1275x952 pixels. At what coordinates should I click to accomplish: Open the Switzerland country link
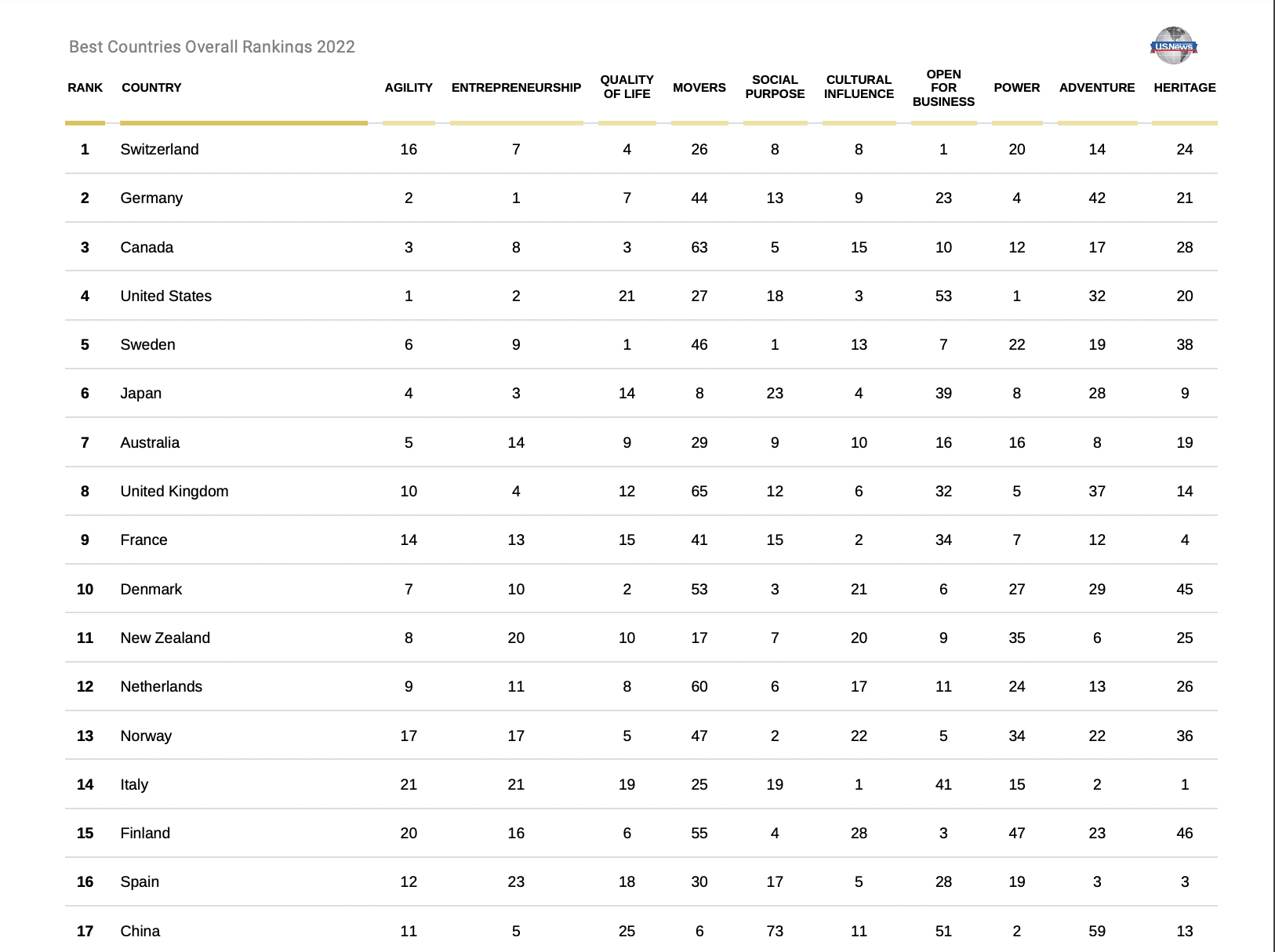click(159, 150)
